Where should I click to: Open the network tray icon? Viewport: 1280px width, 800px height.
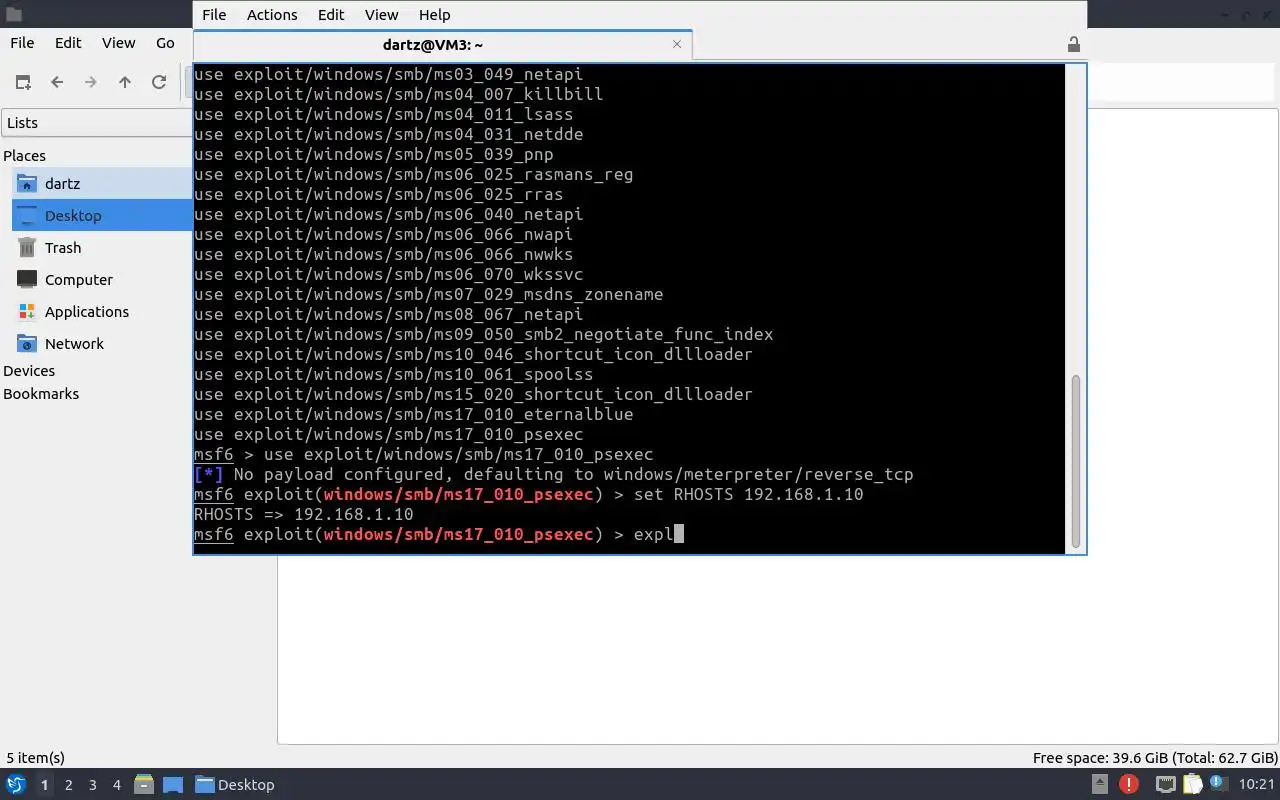[x=1165, y=785]
